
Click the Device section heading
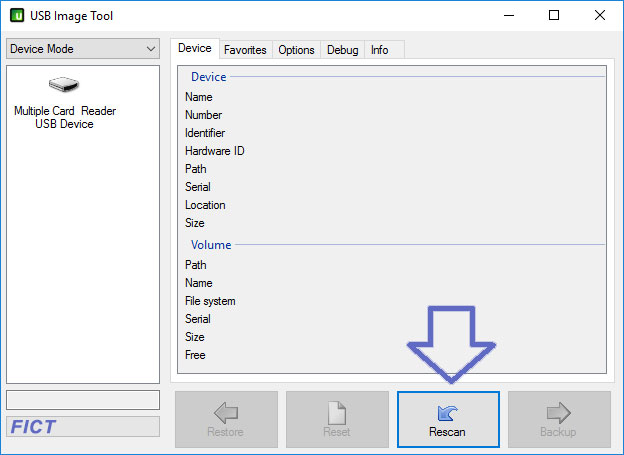tap(209, 77)
